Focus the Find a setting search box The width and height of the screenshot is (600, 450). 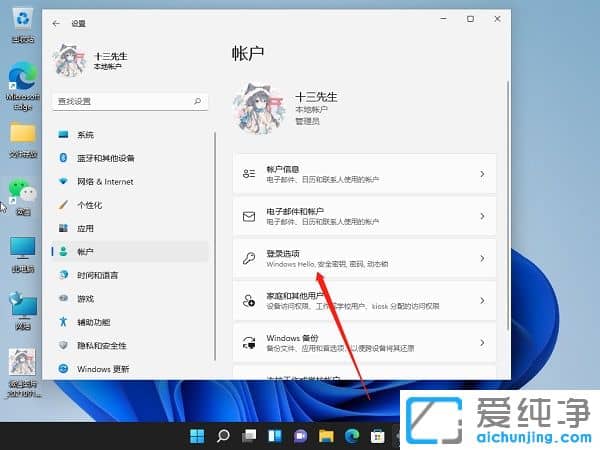click(130, 101)
